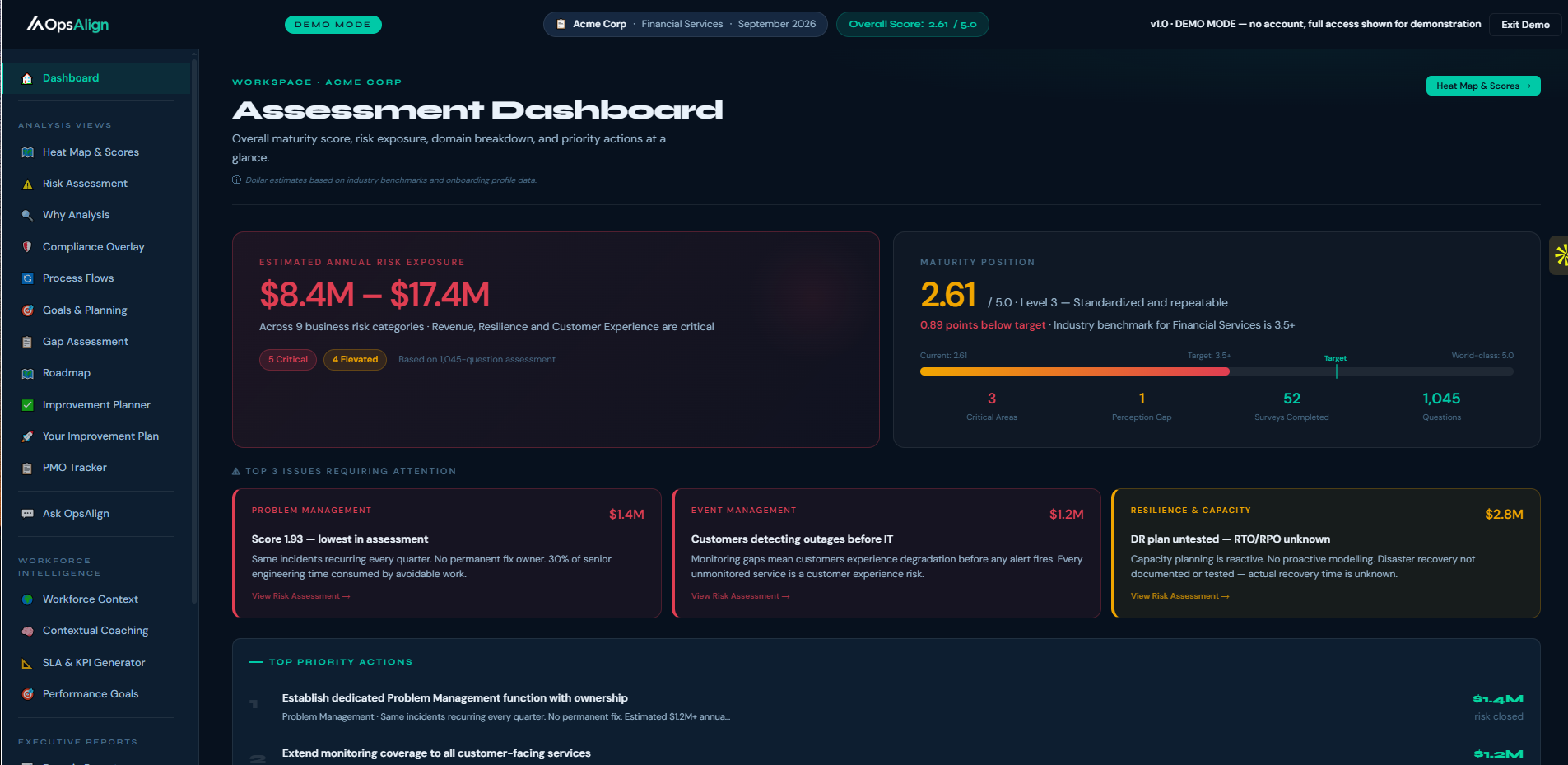Click the OpsAlign logo

pos(67,24)
